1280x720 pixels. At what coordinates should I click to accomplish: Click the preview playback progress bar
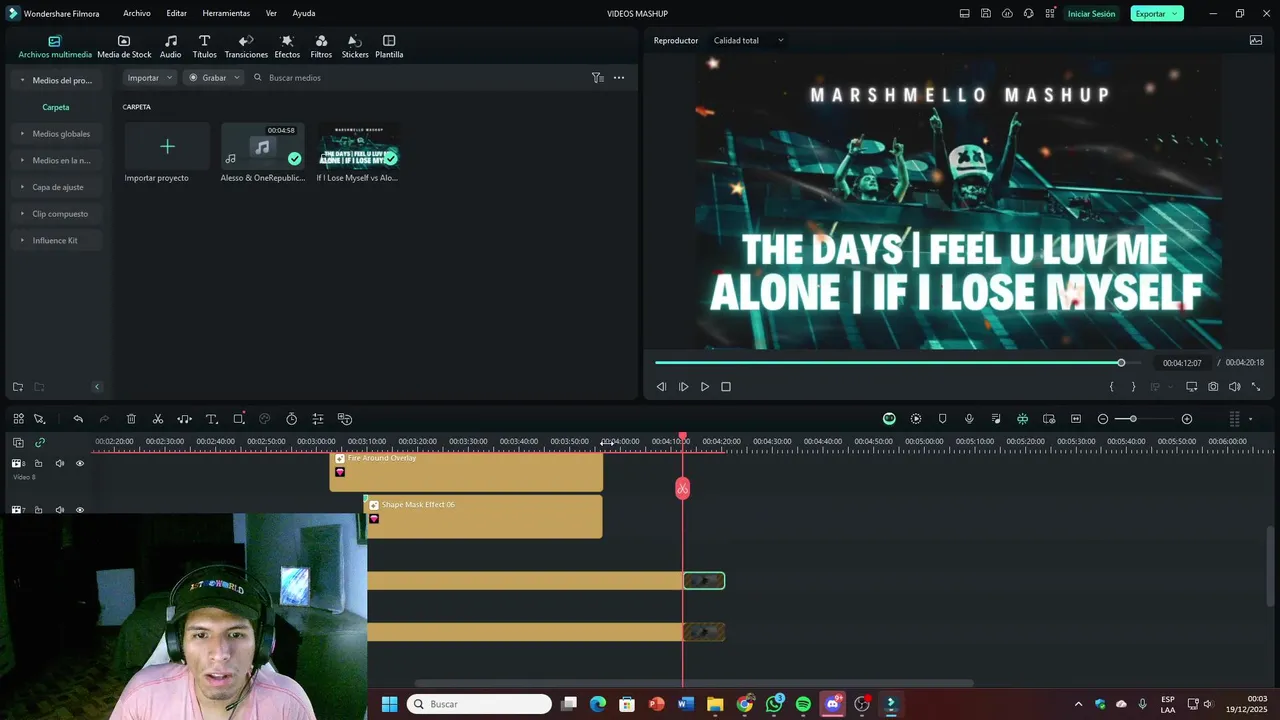[x=897, y=363]
